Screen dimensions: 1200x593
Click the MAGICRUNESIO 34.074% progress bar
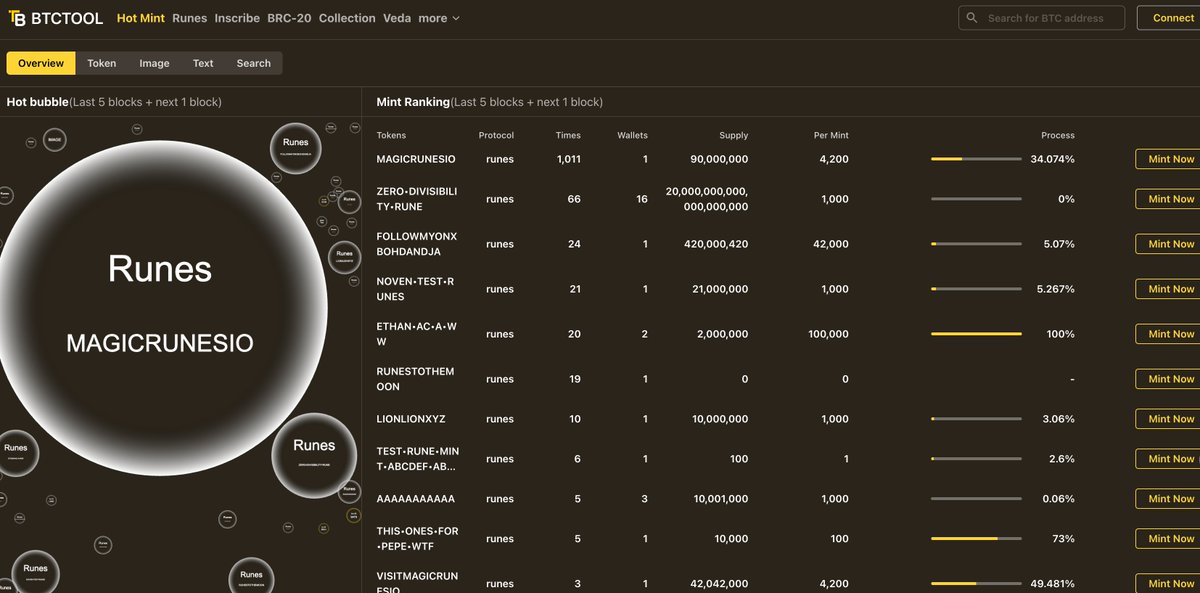tap(976, 159)
